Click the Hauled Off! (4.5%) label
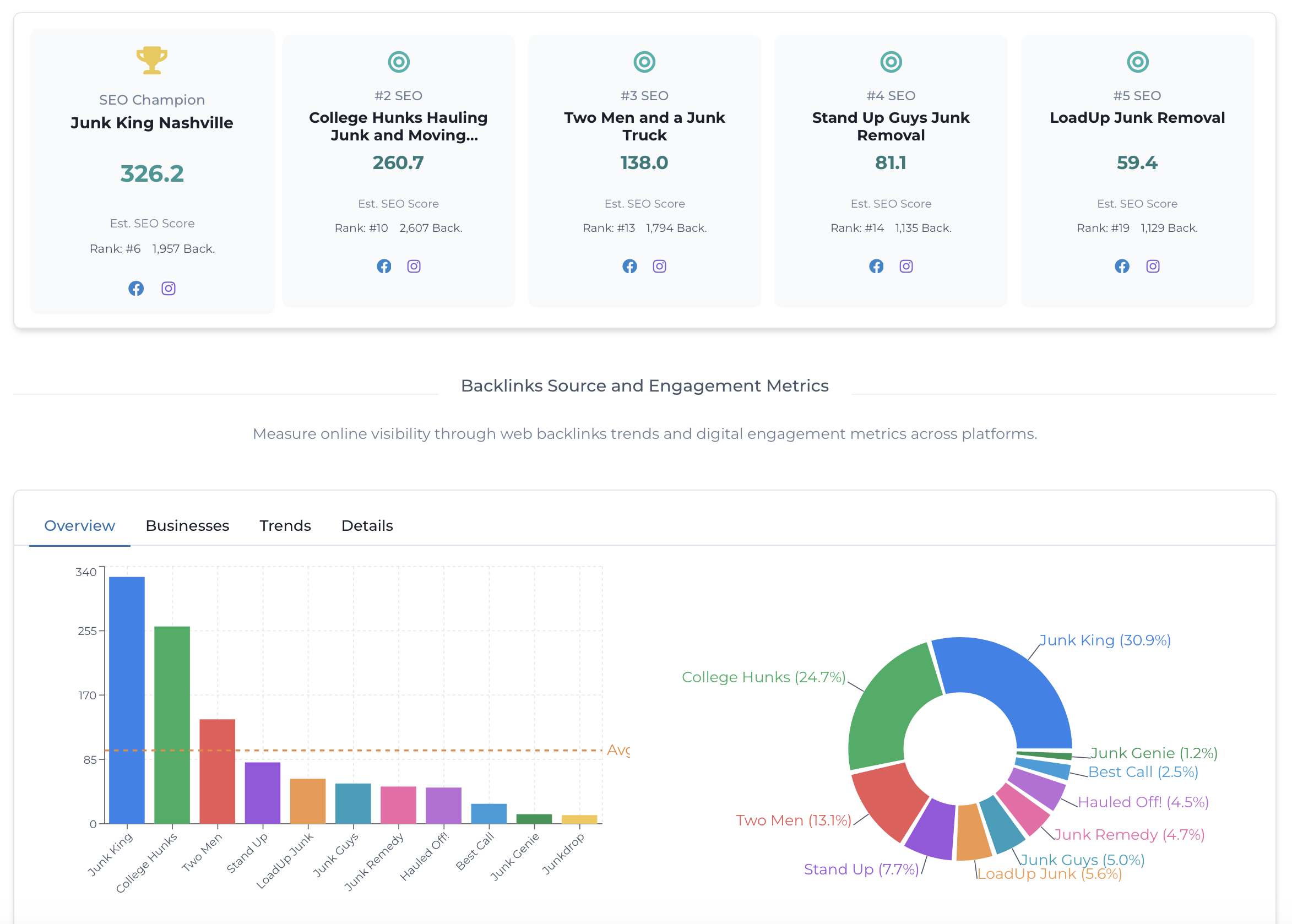The width and height of the screenshot is (1292, 924). click(x=1143, y=802)
